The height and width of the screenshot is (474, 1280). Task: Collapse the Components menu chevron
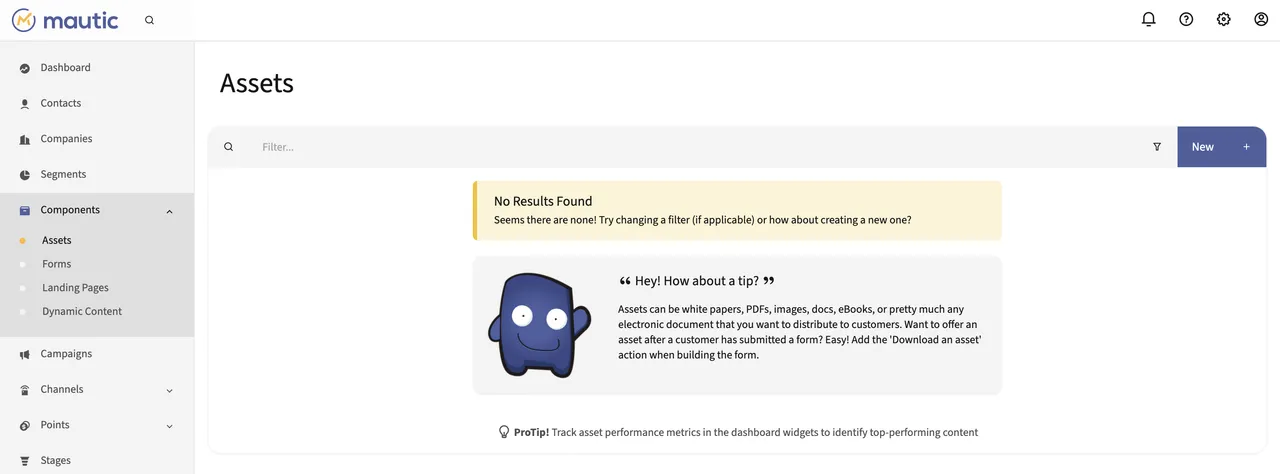point(169,211)
